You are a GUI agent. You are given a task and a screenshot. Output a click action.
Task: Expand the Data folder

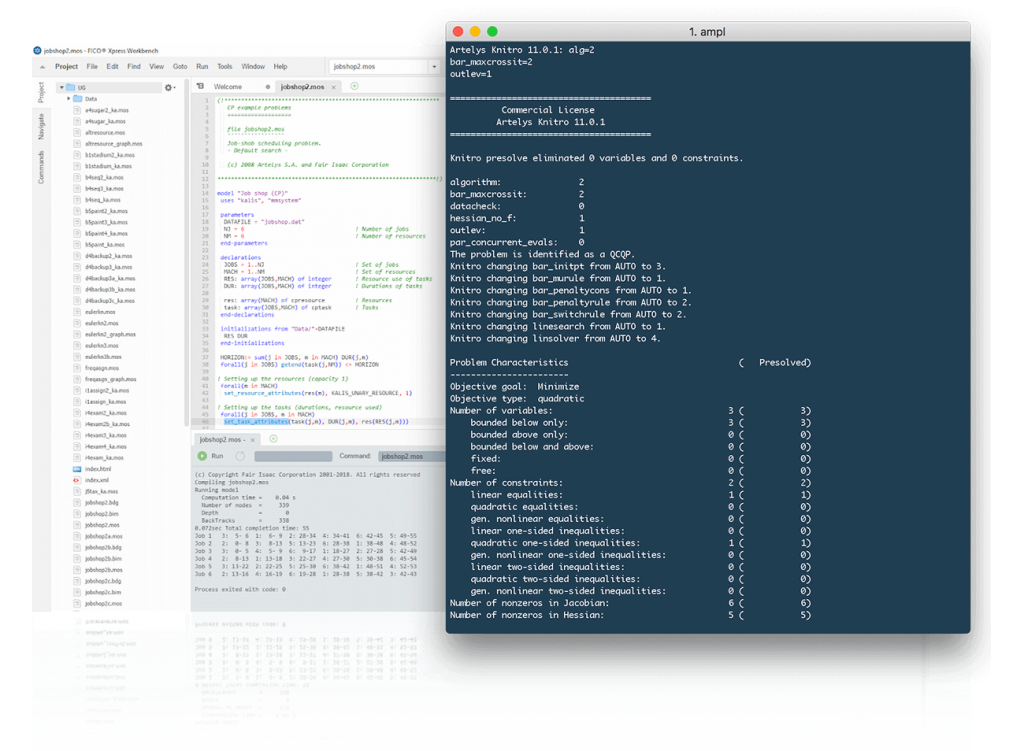[x=69, y=99]
